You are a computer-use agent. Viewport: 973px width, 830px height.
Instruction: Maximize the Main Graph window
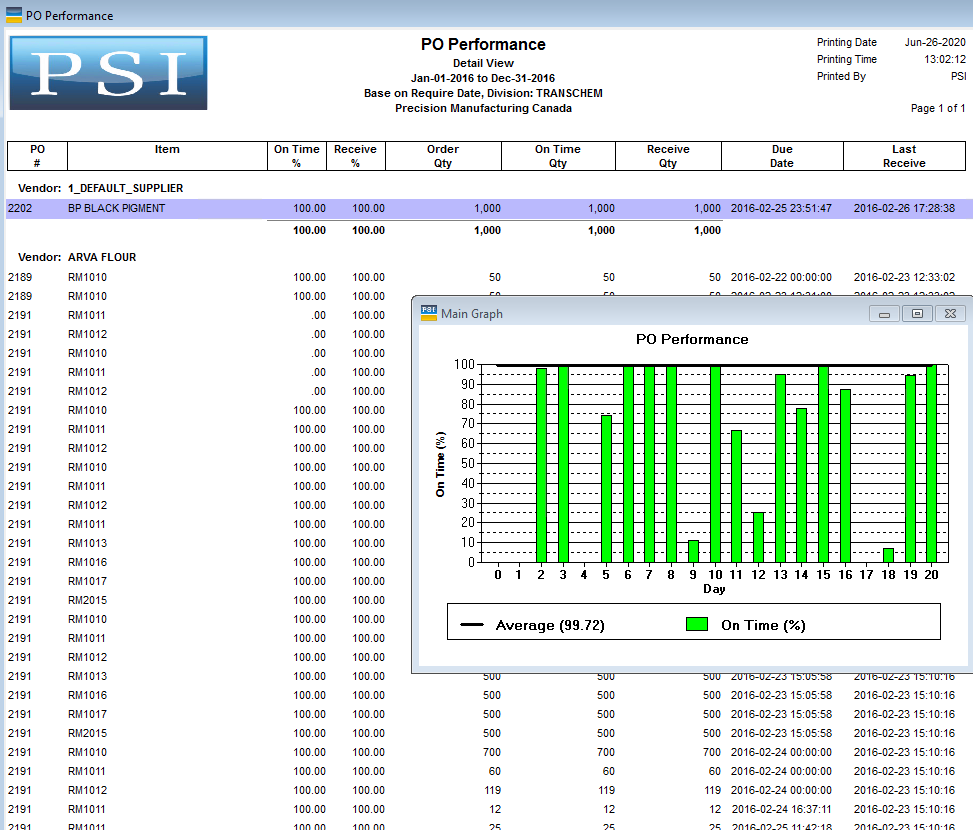pyautogui.click(x=916, y=314)
